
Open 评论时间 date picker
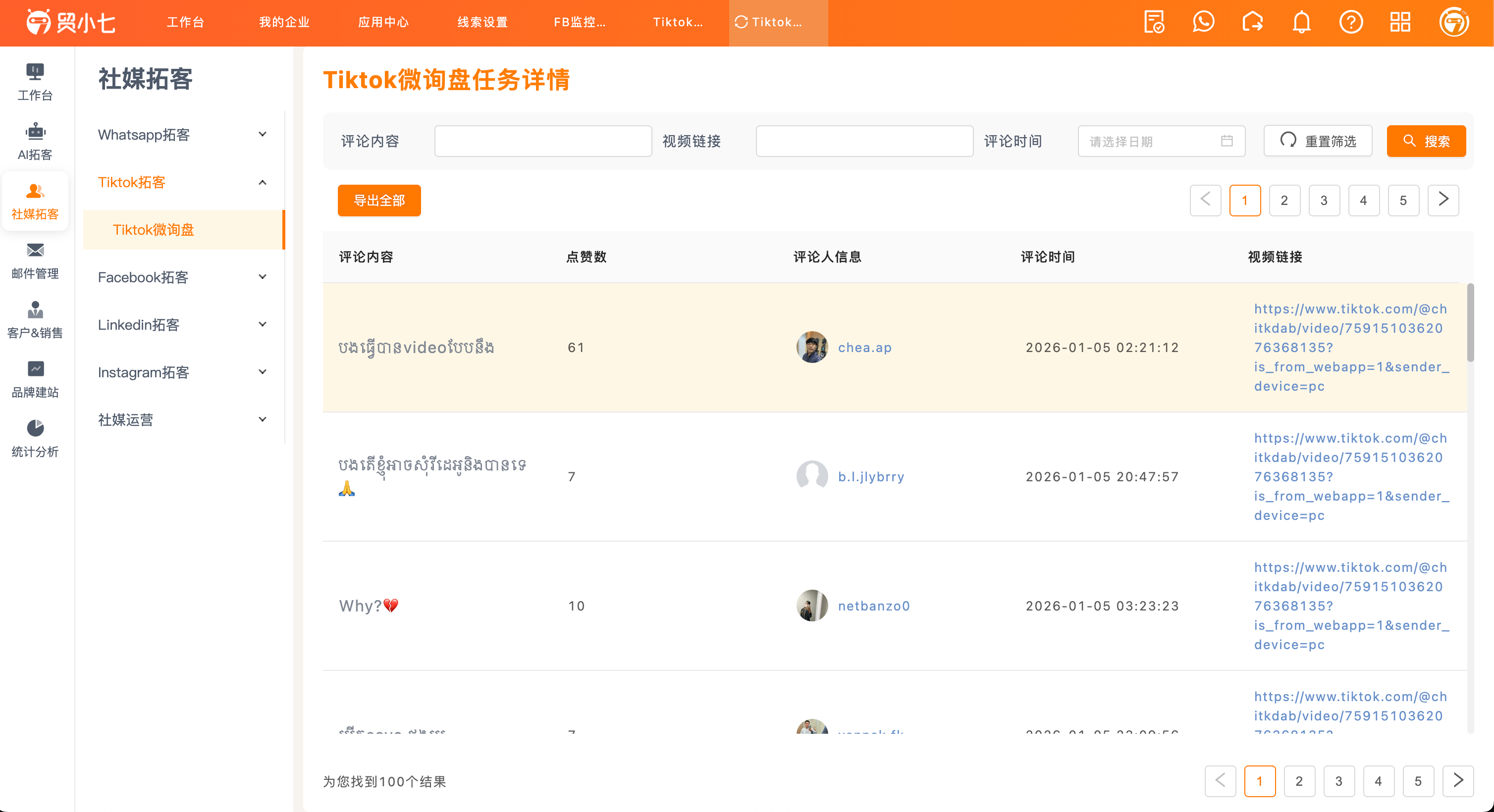pos(1161,141)
